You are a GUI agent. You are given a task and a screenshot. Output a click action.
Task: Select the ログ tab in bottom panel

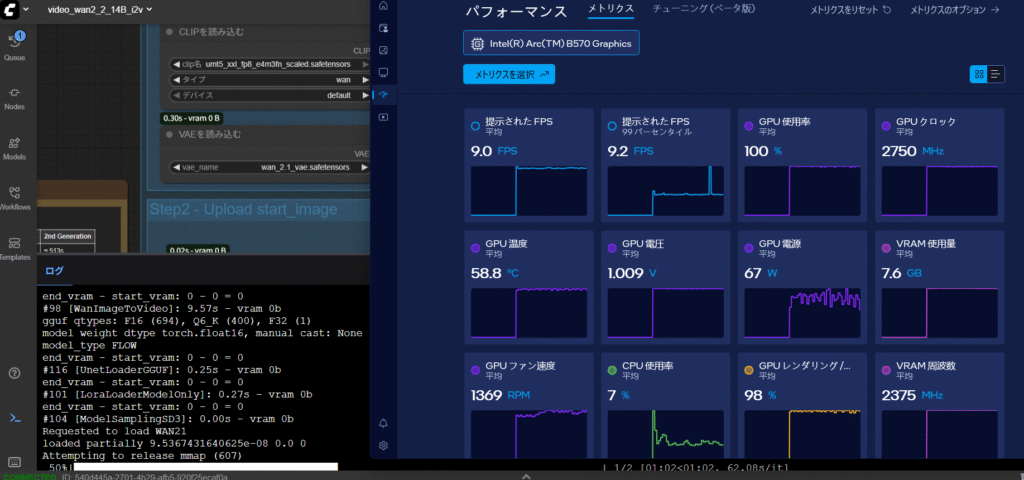(x=54, y=270)
